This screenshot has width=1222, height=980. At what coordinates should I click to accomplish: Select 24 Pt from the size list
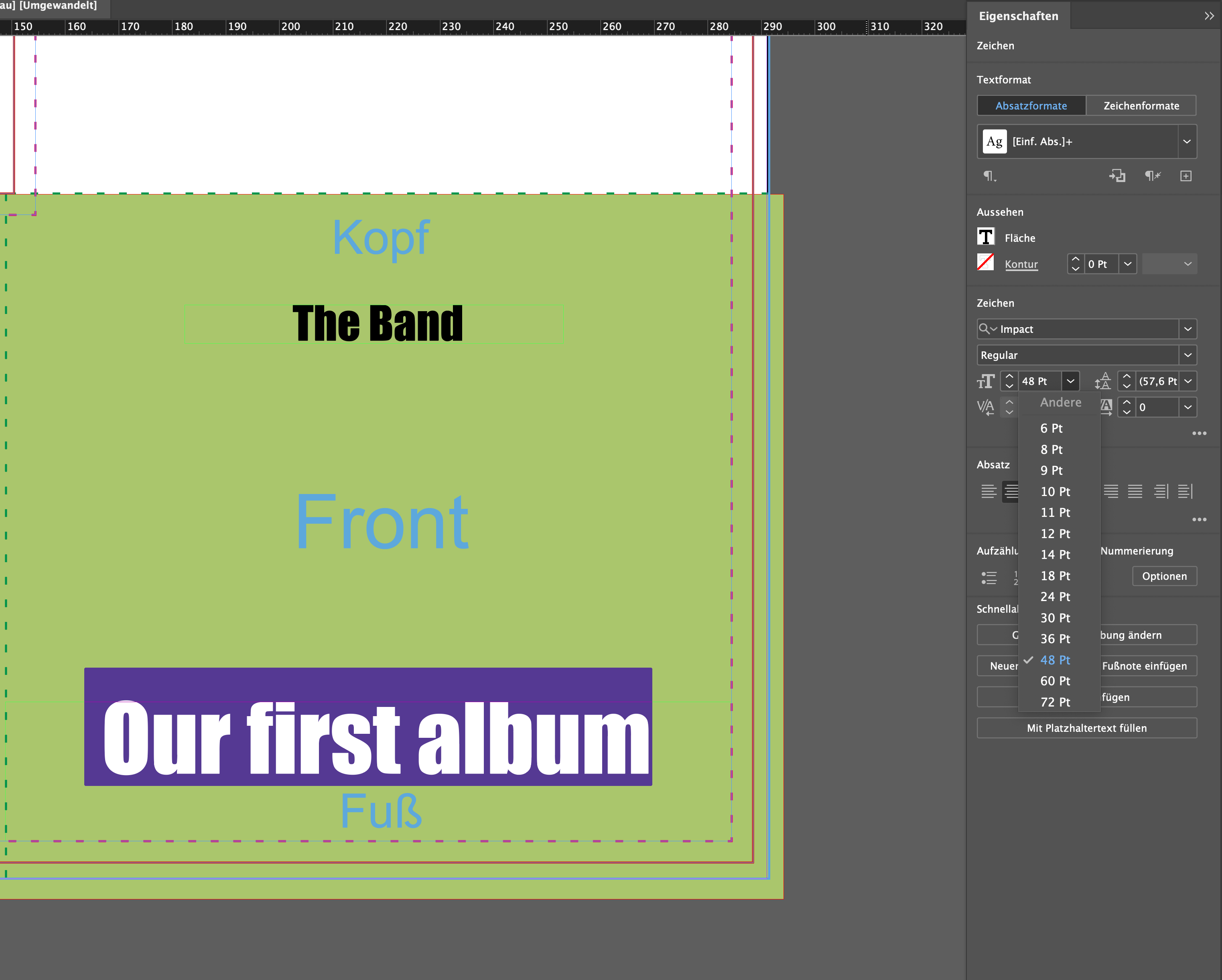(x=1055, y=597)
